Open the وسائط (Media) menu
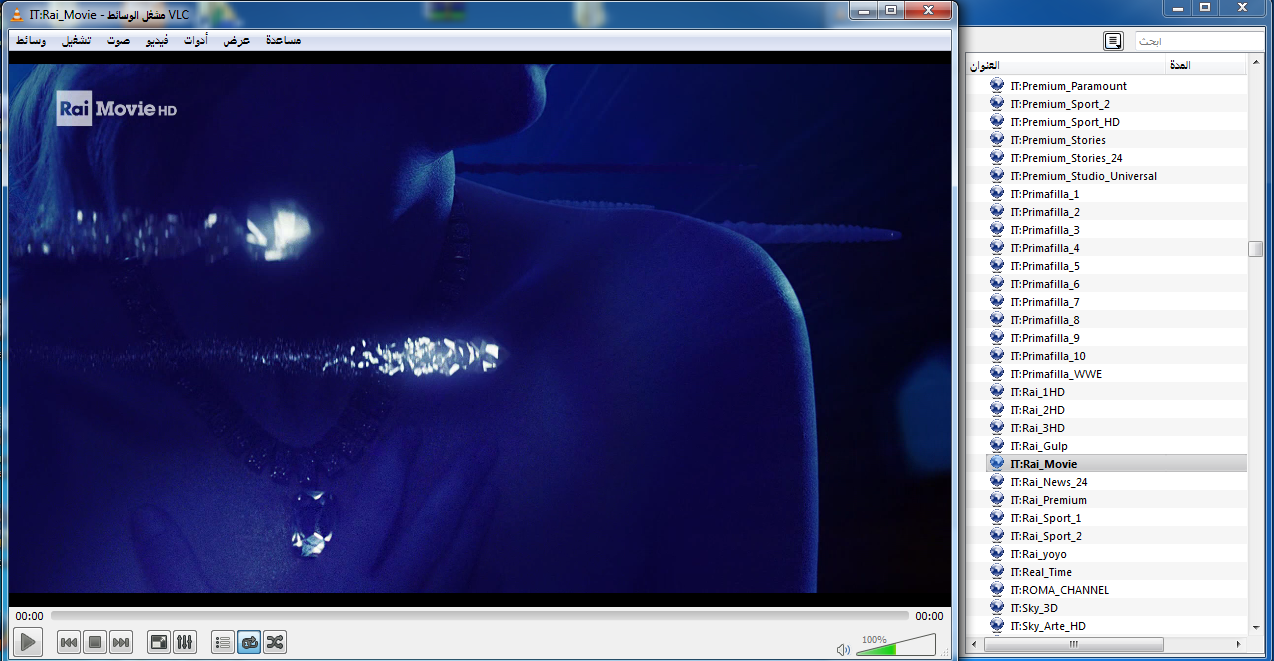The image size is (1274, 661). 30,41
